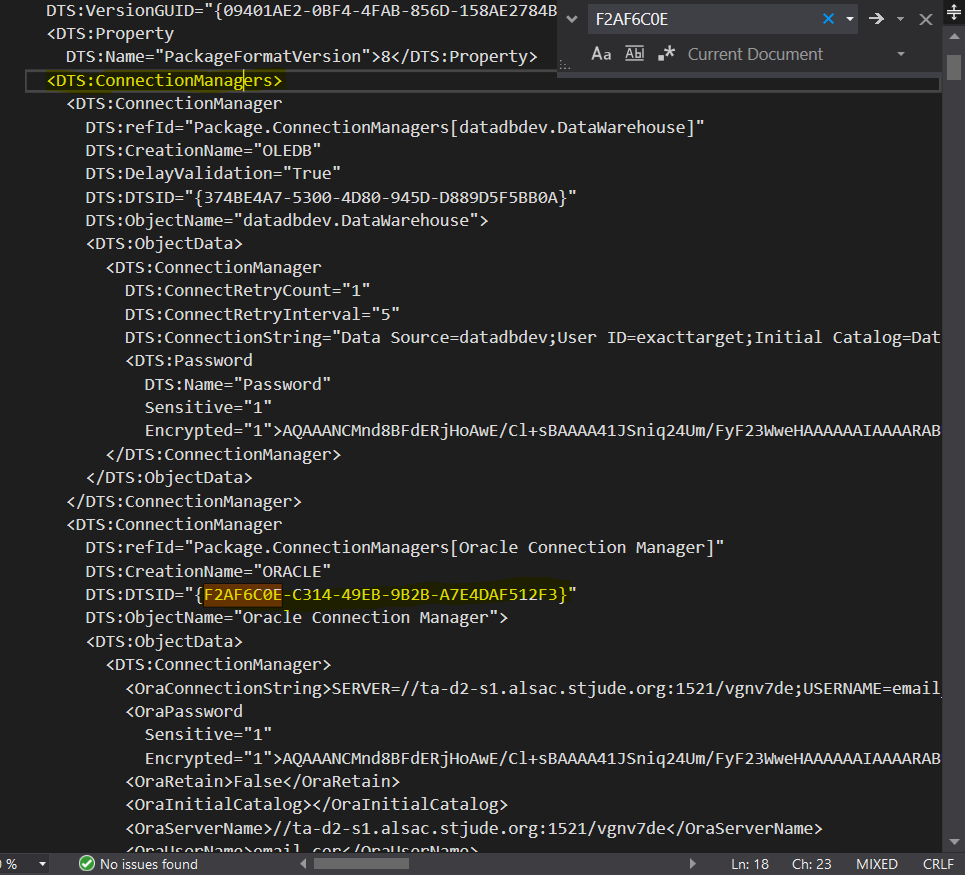Viewport: 965px width, 875px height.
Task: Open search history dropdown arrow
Action: pos(850,19)
